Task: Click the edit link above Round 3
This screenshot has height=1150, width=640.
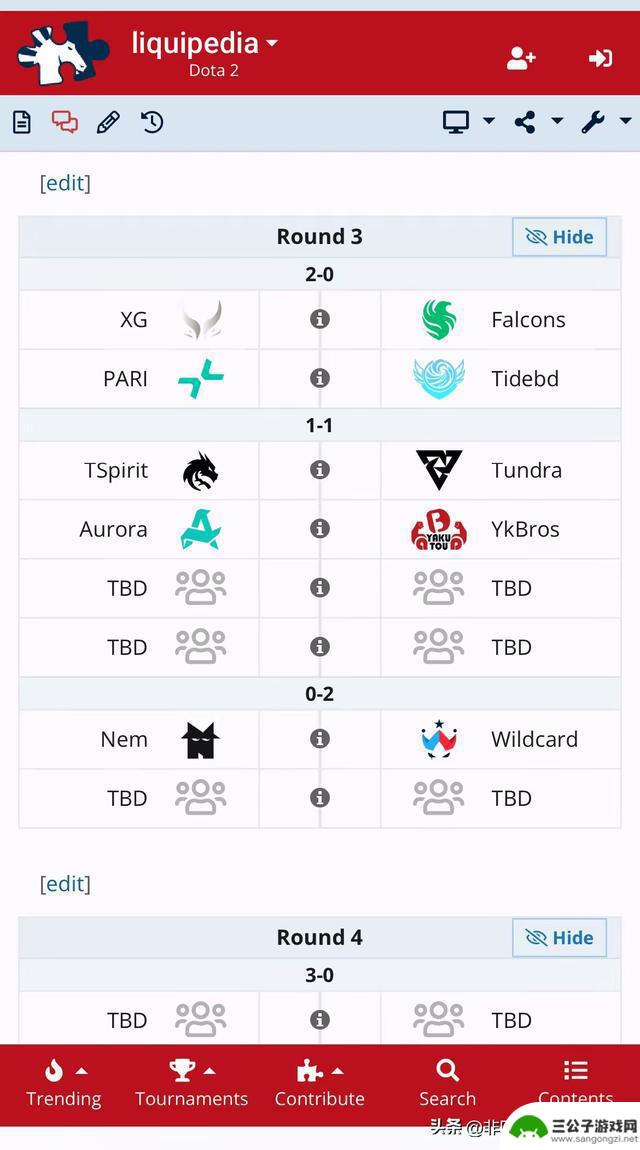Action: pos(65,183)
